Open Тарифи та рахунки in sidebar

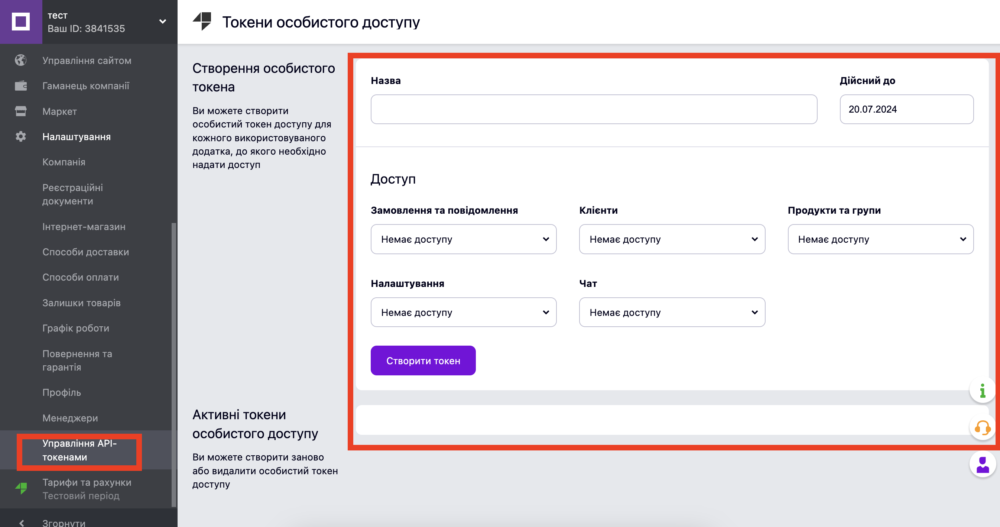pos(87,482)
